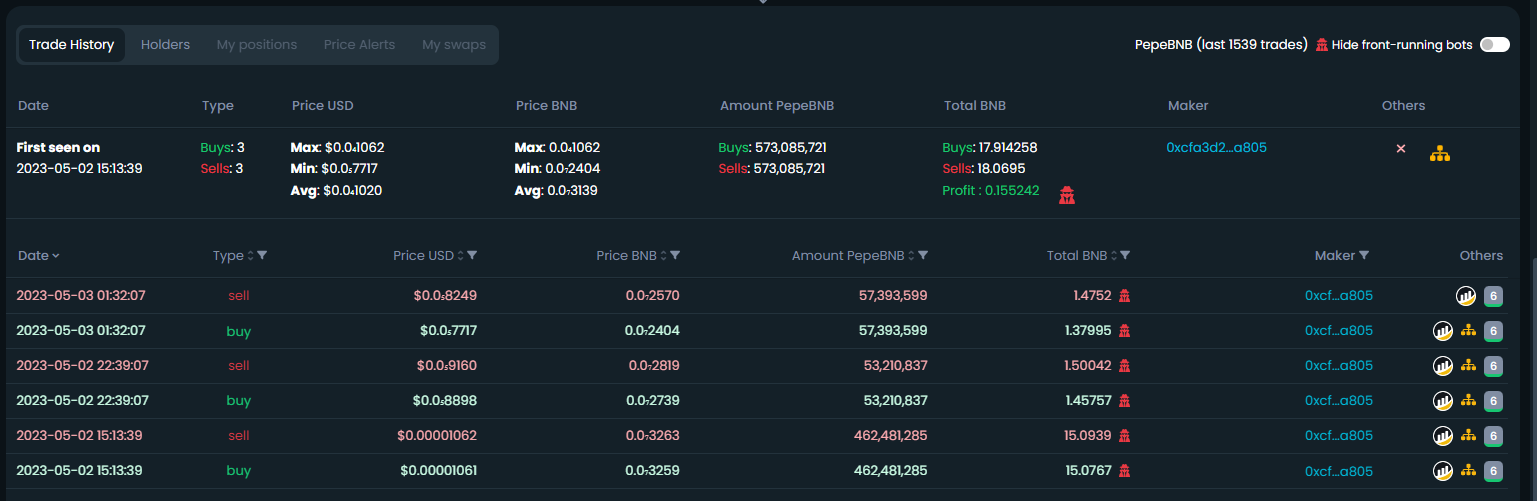
Task: Switch to Price Alerts tab
Action: [x=359, y=45]
